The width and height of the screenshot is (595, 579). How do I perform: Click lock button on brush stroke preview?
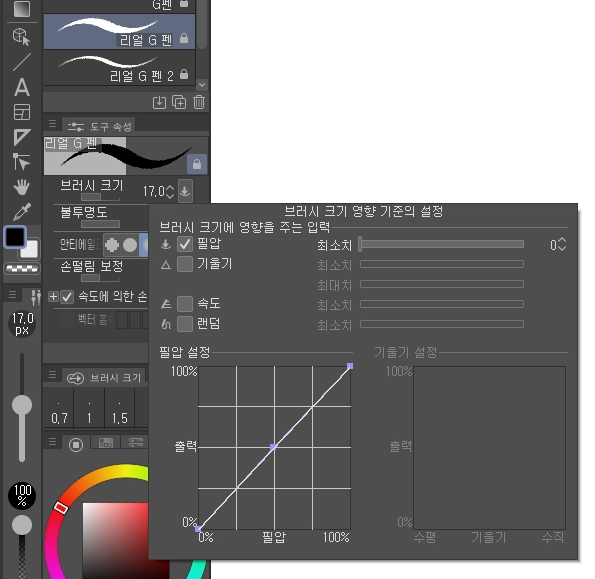point(197,164)
